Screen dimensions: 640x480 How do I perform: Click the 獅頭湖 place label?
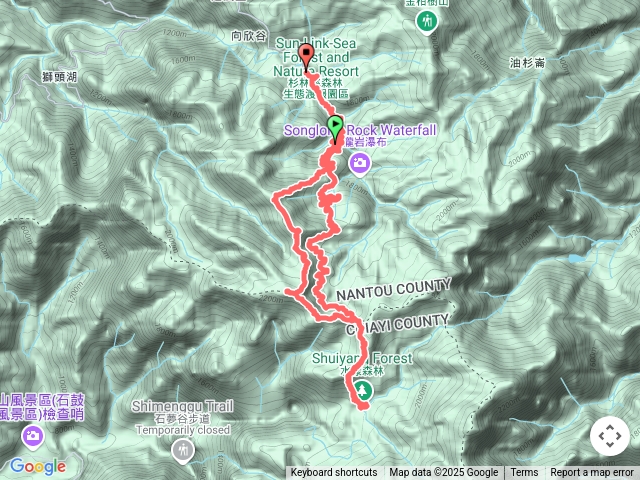click(x=60, y=76)
